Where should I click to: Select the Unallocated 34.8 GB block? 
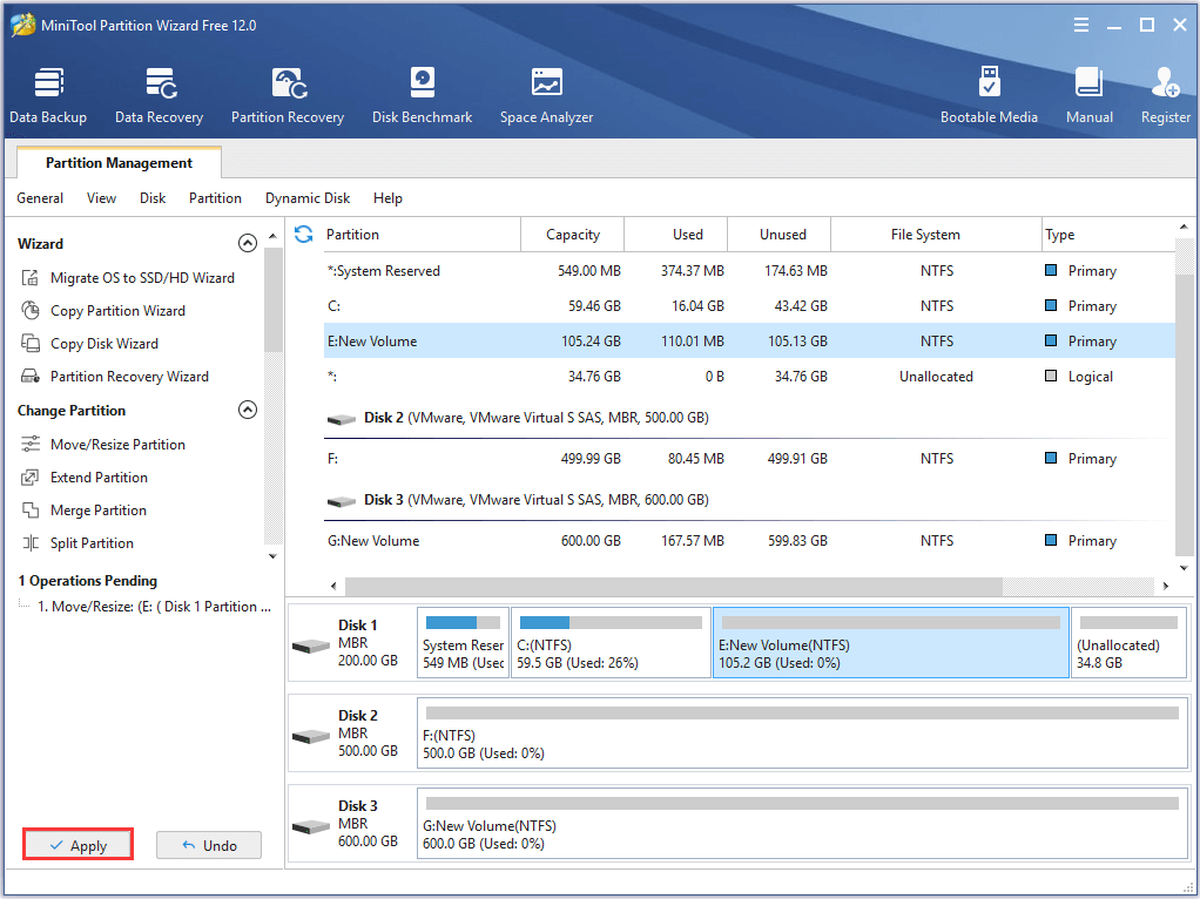pyautogui.click(x=1129, y=643)
